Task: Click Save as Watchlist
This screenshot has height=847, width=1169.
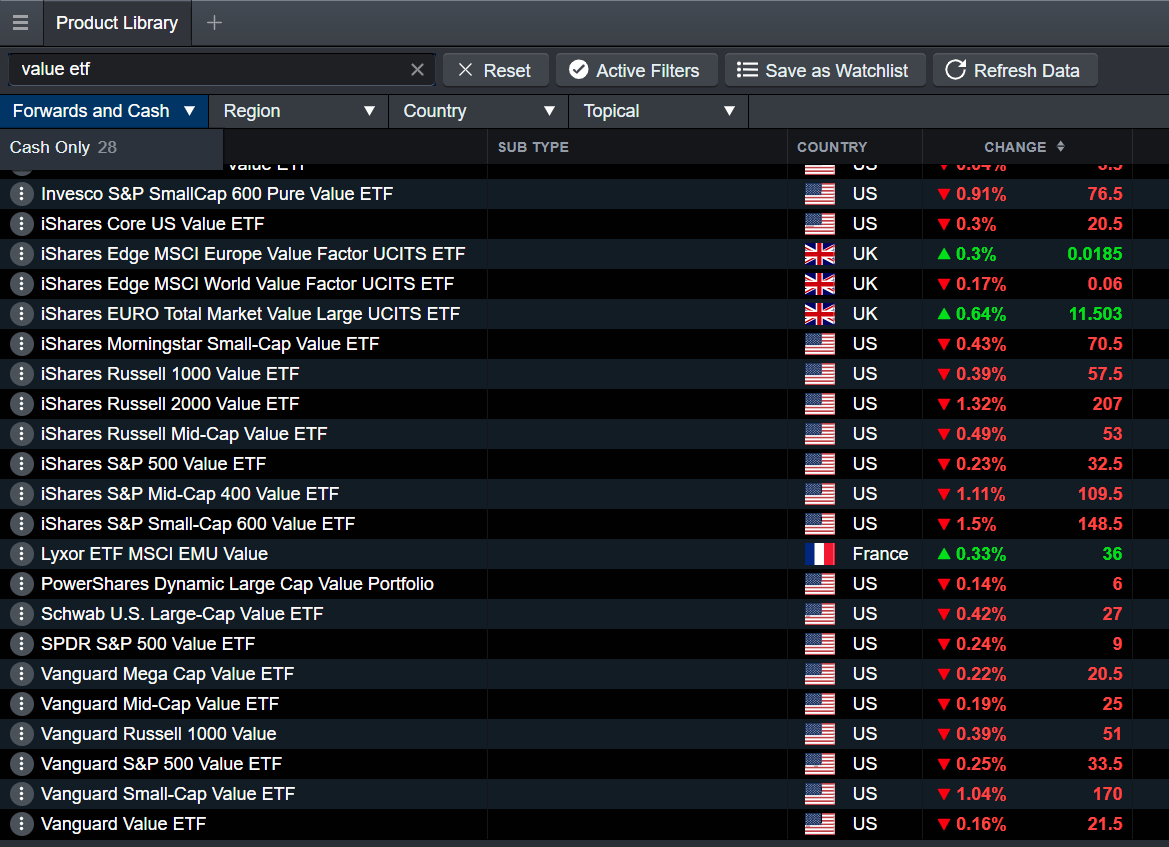Action: [825, 70]
